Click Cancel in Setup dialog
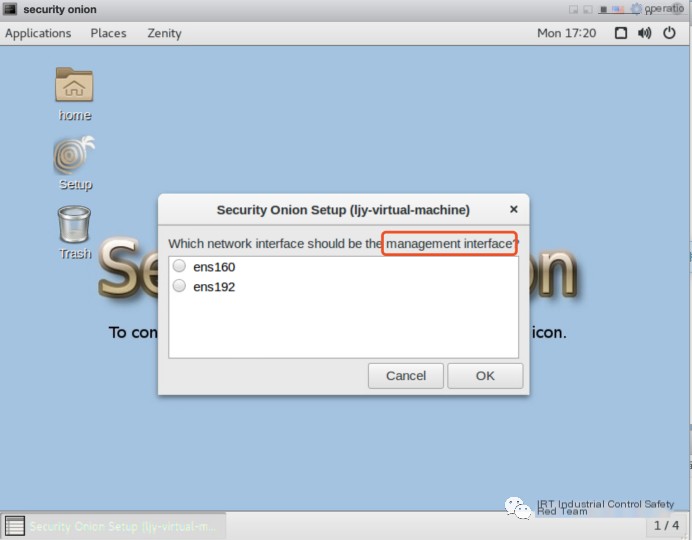692x540 pixels. click(406, 376)
